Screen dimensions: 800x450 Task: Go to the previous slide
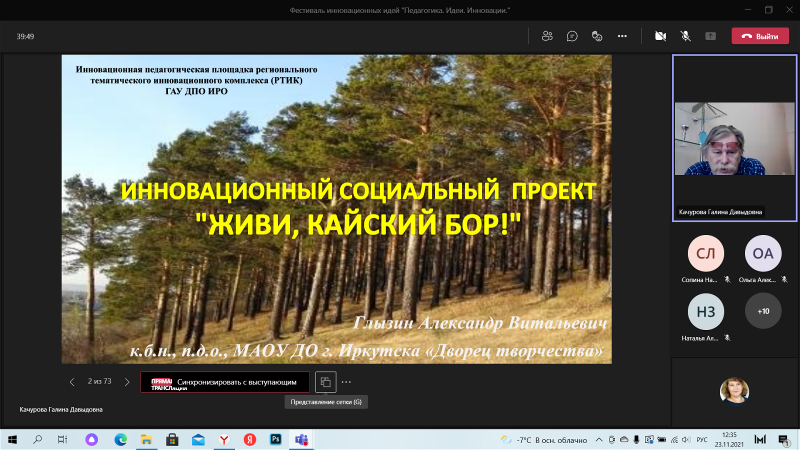click(x=72, y=382)
